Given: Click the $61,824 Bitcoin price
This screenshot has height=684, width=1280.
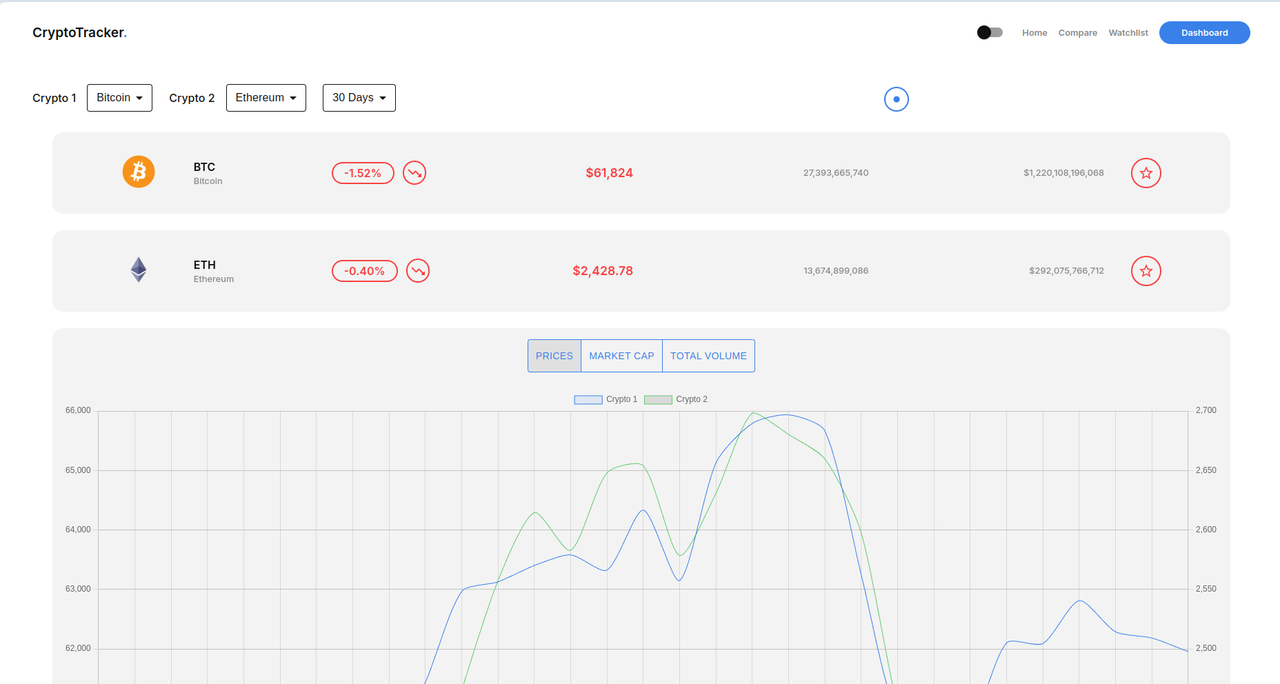Looking at the screenshot, I should 609,173.
